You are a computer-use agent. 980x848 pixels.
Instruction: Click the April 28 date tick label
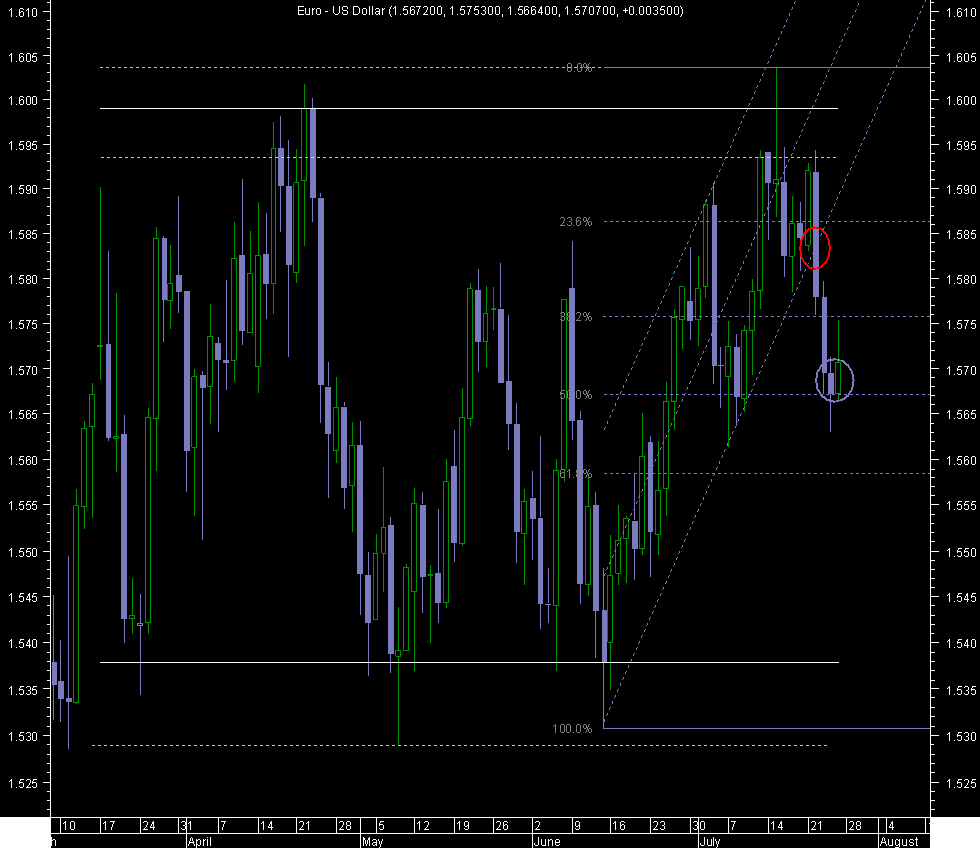click(345, 826)
